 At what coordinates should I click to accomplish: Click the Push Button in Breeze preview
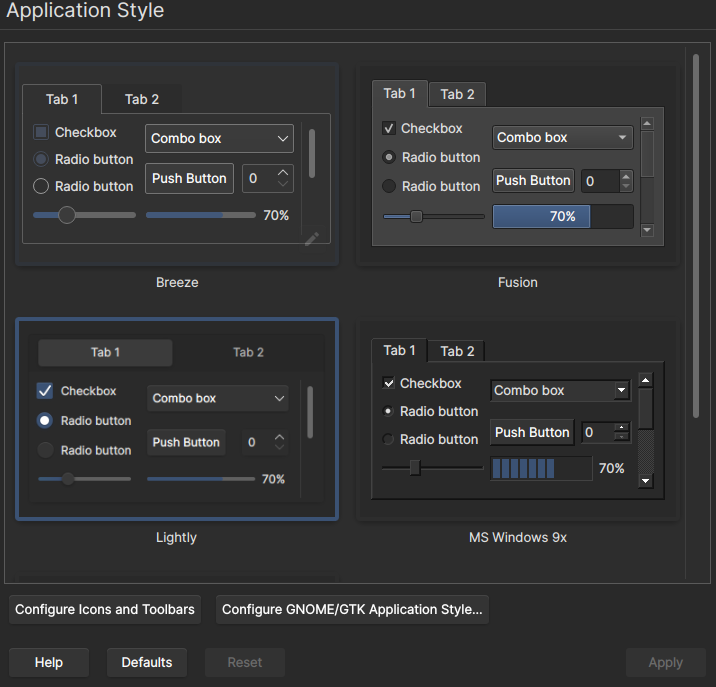190,178
